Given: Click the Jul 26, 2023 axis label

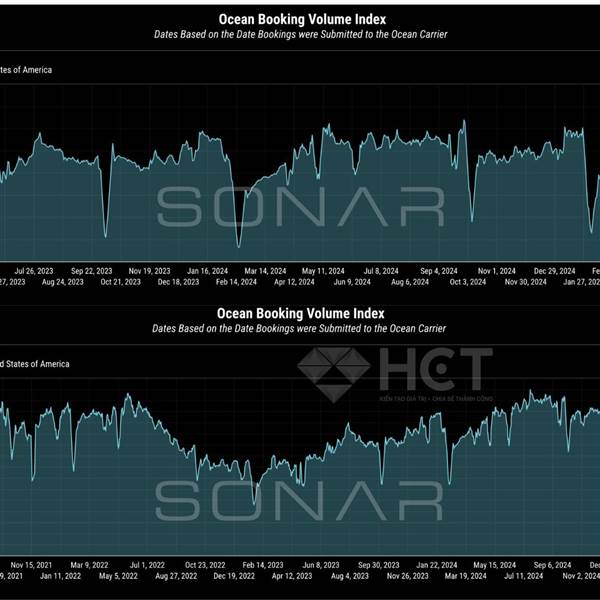Looking at the screenshot, I should pos(34,271).
